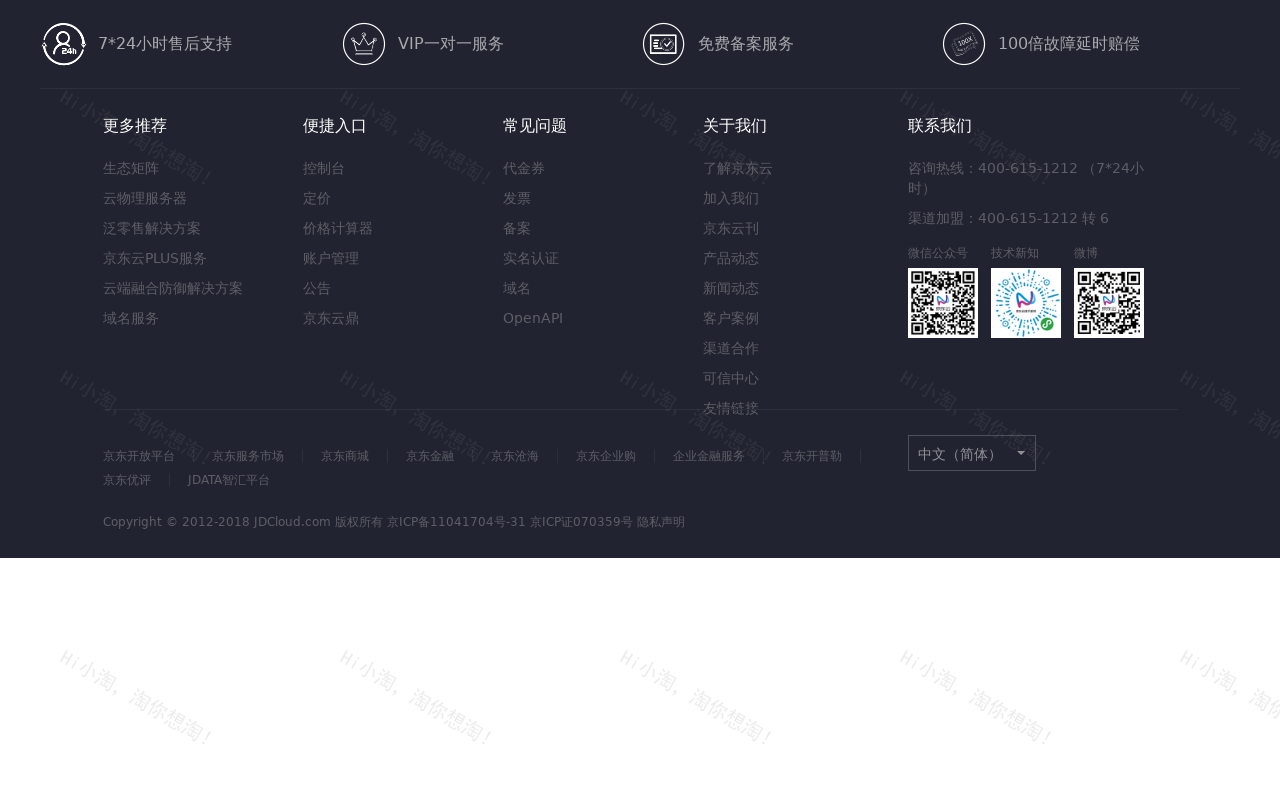Open the 隐私声明 privacy statement
The height and width of the screenshot is (800, 1280).
(x=659, y=521)
